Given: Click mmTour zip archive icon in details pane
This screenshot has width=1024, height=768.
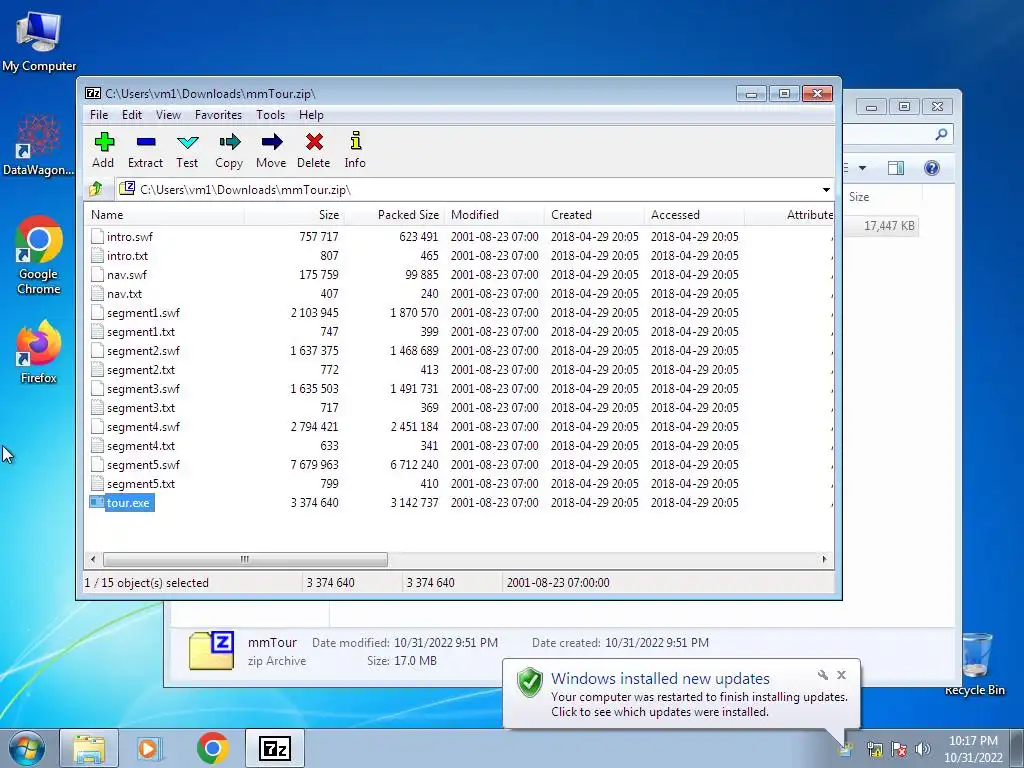Looking at the screenshot, I should (x=212, y=650).
